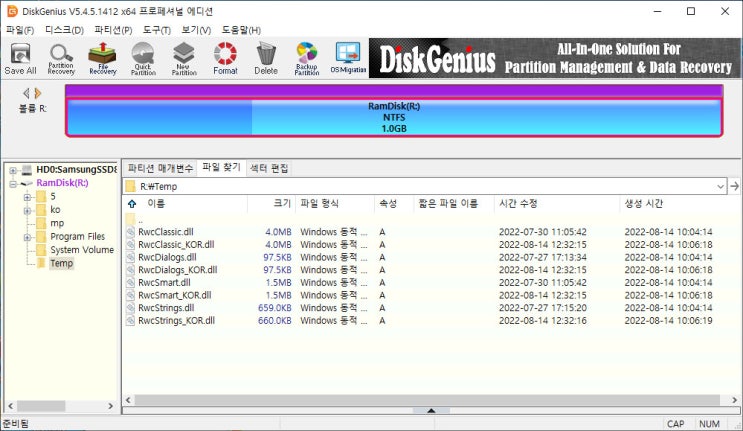Image resolution: width=743 pixels, height=431 pixels.
Task: Open the path dropdown arrow
Action: tap(720, 187)
